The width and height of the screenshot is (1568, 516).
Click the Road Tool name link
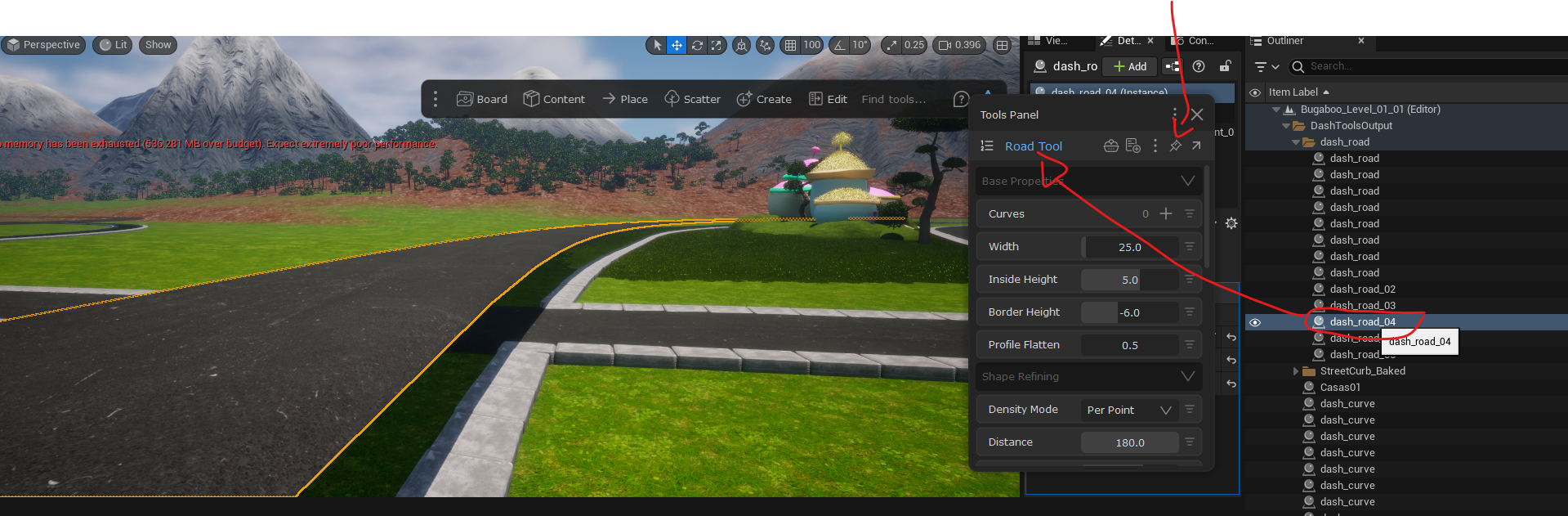(1034, 146)
